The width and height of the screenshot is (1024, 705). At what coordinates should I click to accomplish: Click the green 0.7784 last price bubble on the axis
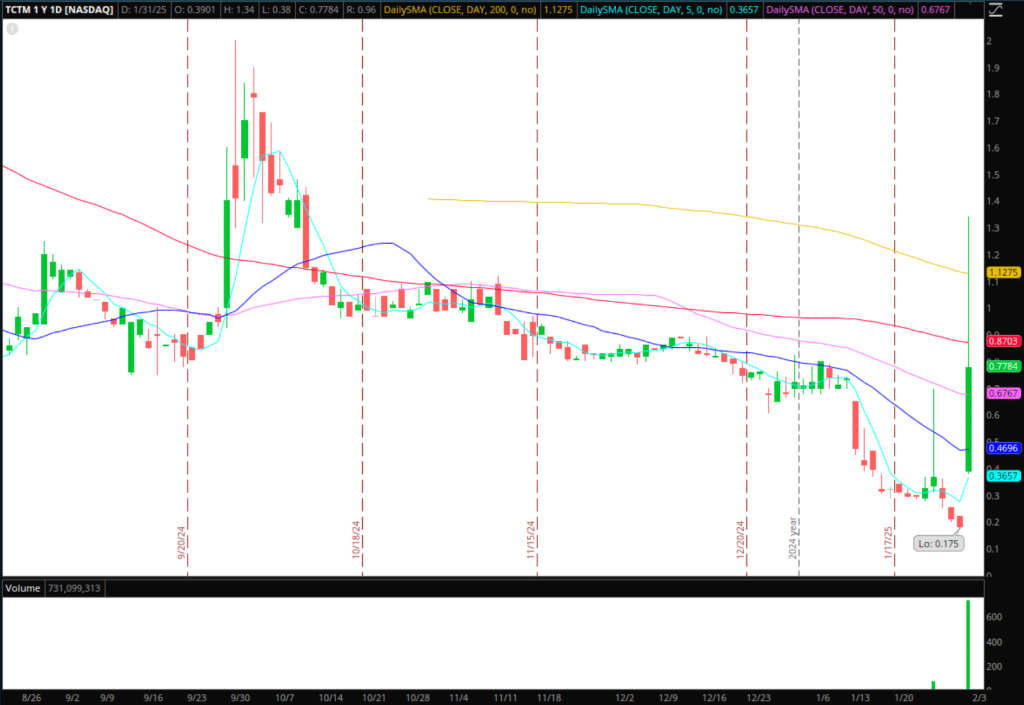pyautogui.click(x=1003, y=366)
